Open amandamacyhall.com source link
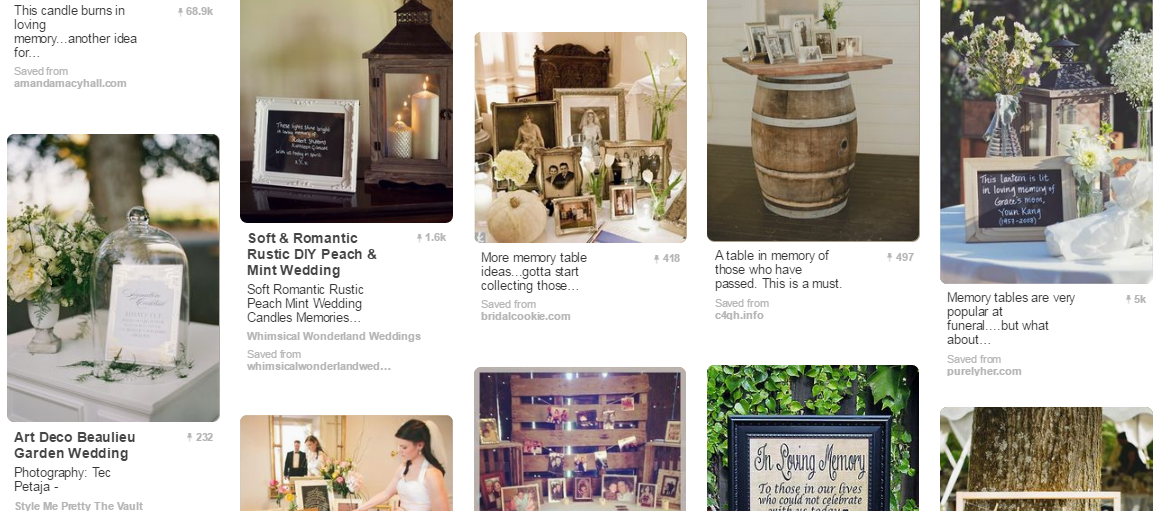The height and width of the screenshot is (511, 1163). tap(70, 84)
